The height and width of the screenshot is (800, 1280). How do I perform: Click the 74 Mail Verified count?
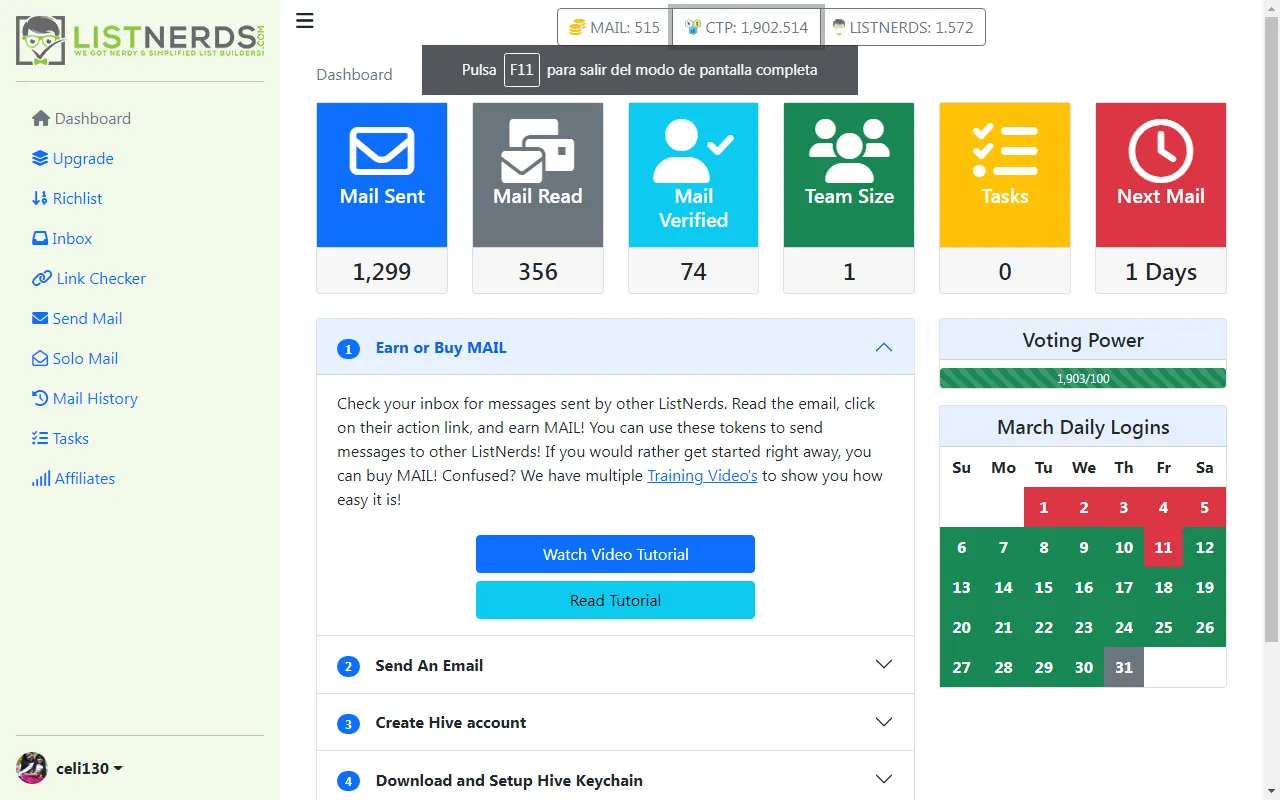(x=694, y=271)
